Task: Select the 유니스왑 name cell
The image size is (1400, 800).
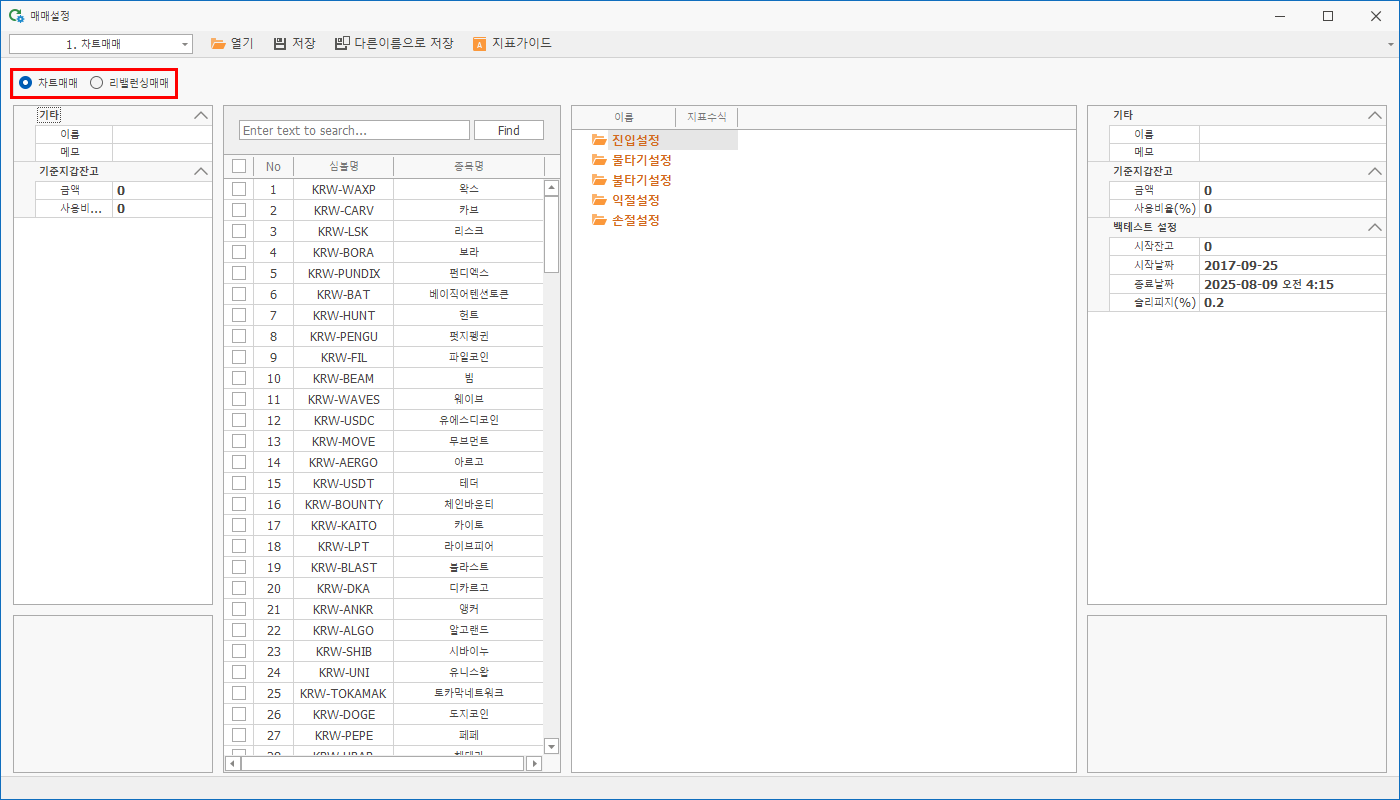Action: [469, 672]
